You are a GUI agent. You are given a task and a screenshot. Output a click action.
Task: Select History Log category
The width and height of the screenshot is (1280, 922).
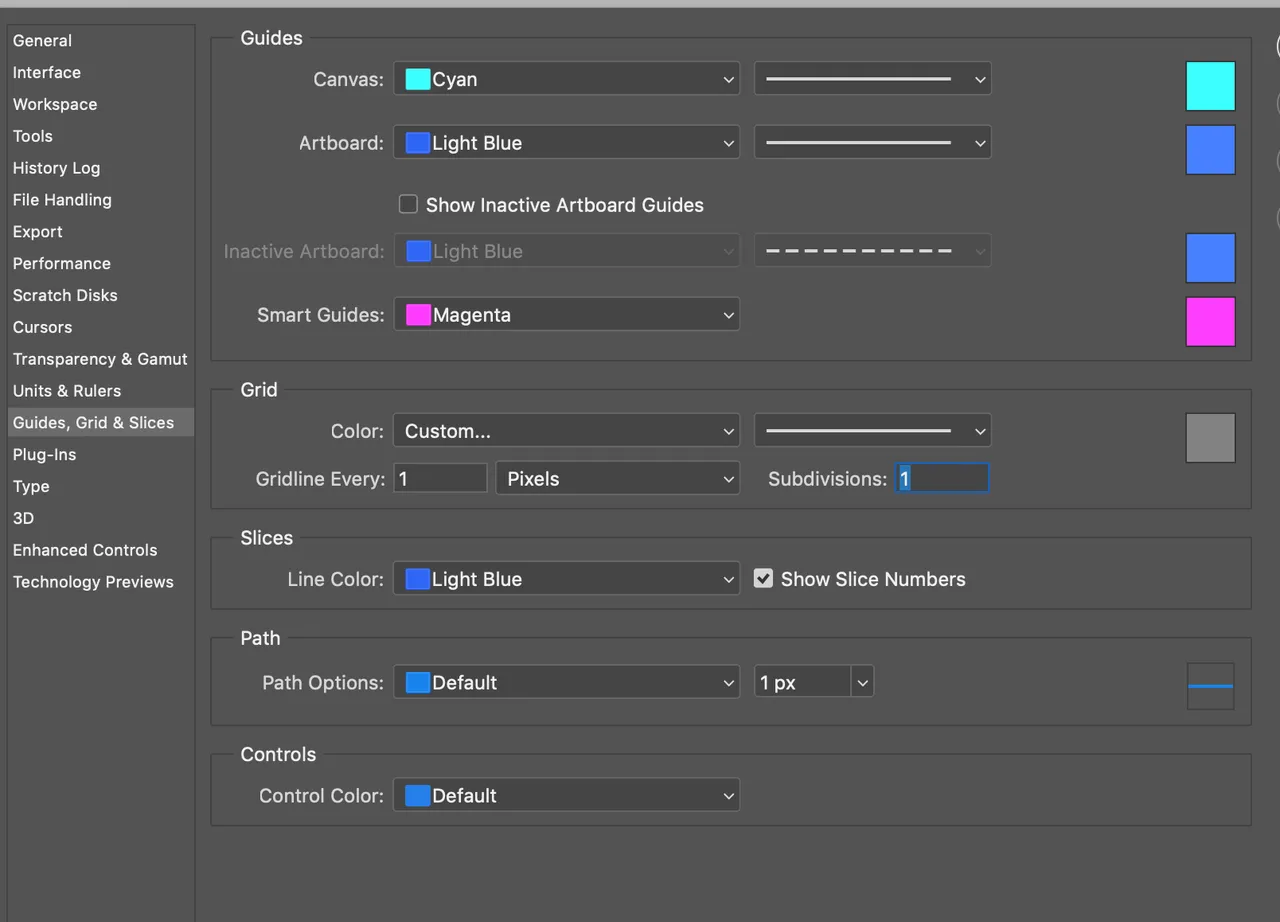[x=56, y=168]
